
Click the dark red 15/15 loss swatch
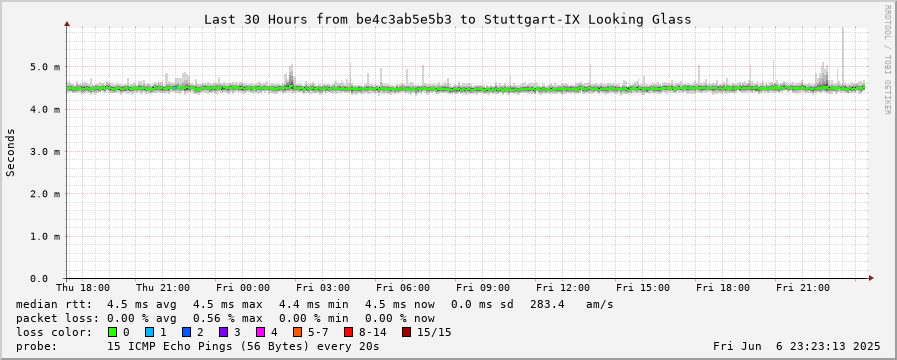click(406, 332)
